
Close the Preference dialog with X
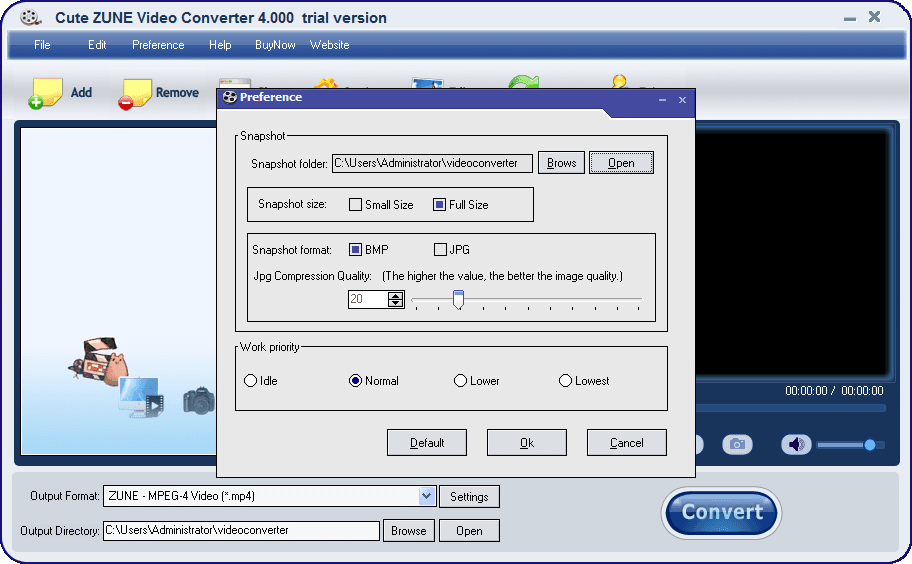click(682, 100)
